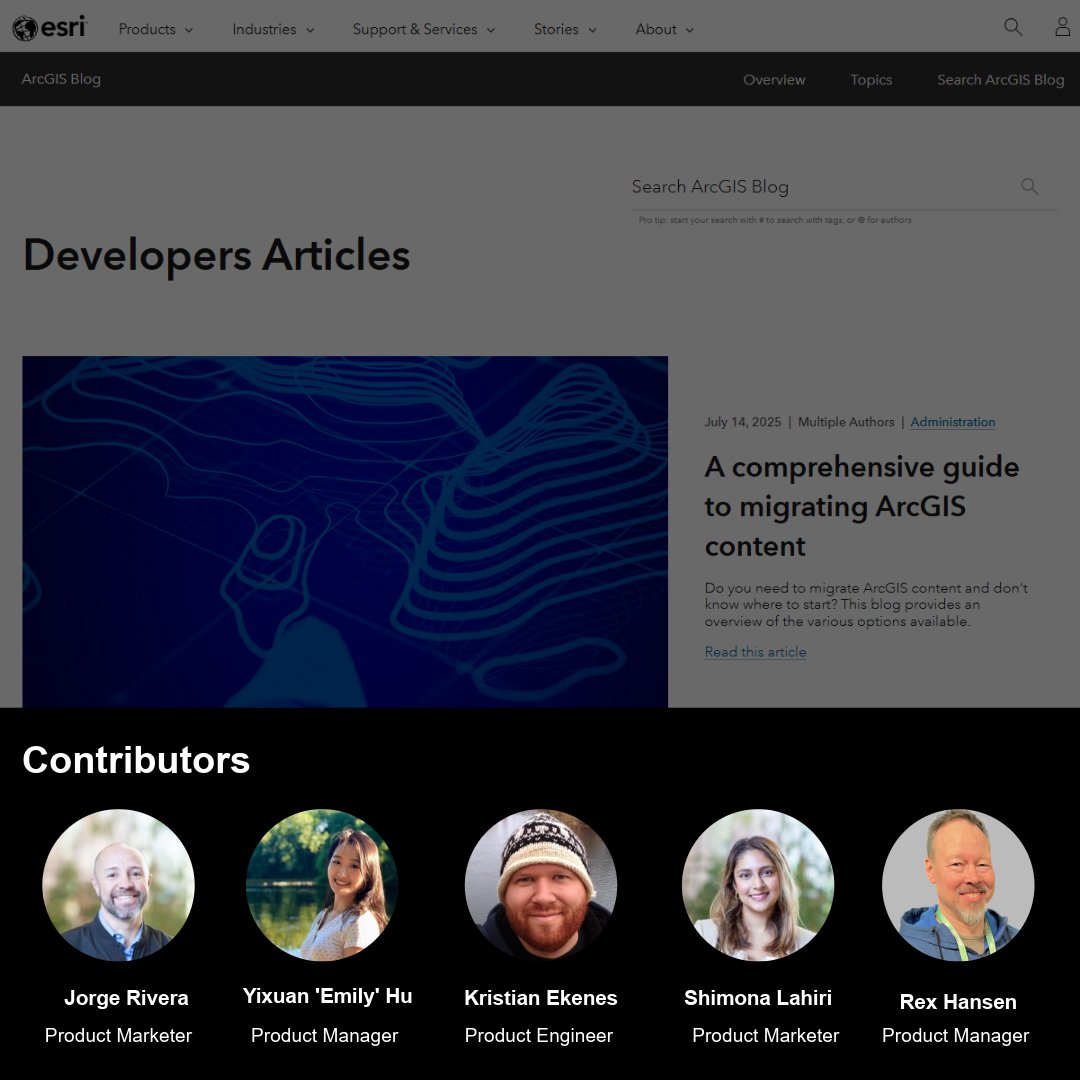
Task: Select the name Rex Hansen
Action: click(x=958, y=1002)
